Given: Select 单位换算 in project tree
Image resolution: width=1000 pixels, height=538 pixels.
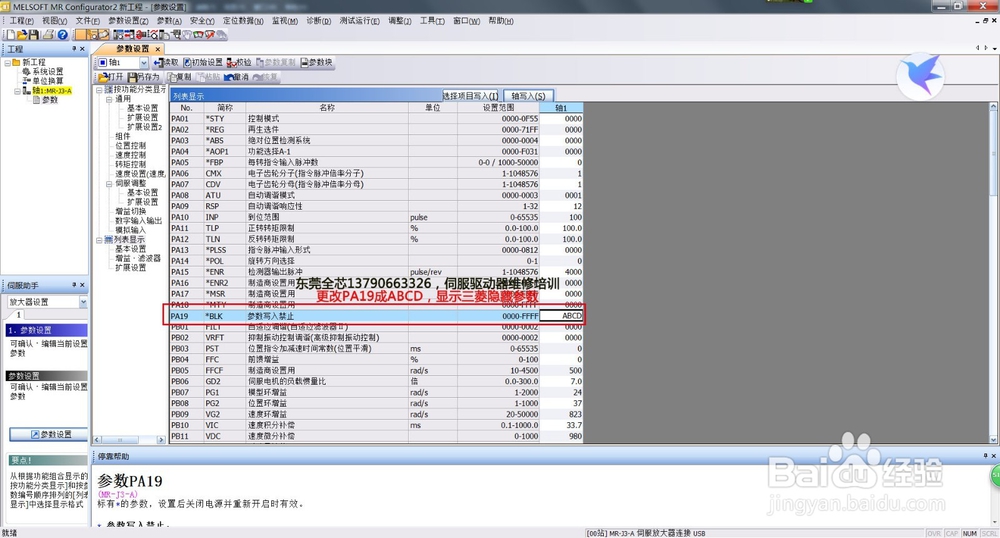Looking at the screenshot, I should click(x=48, y=81).
